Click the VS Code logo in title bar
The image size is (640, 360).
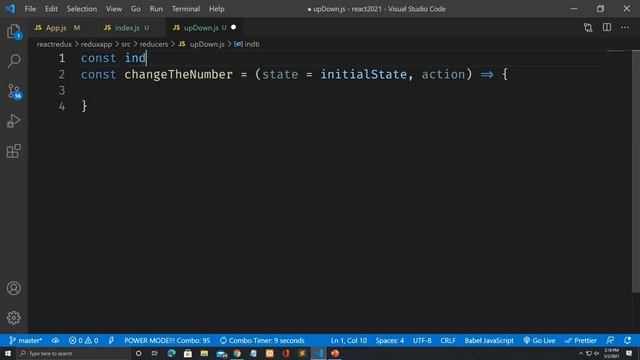point(10,9)
